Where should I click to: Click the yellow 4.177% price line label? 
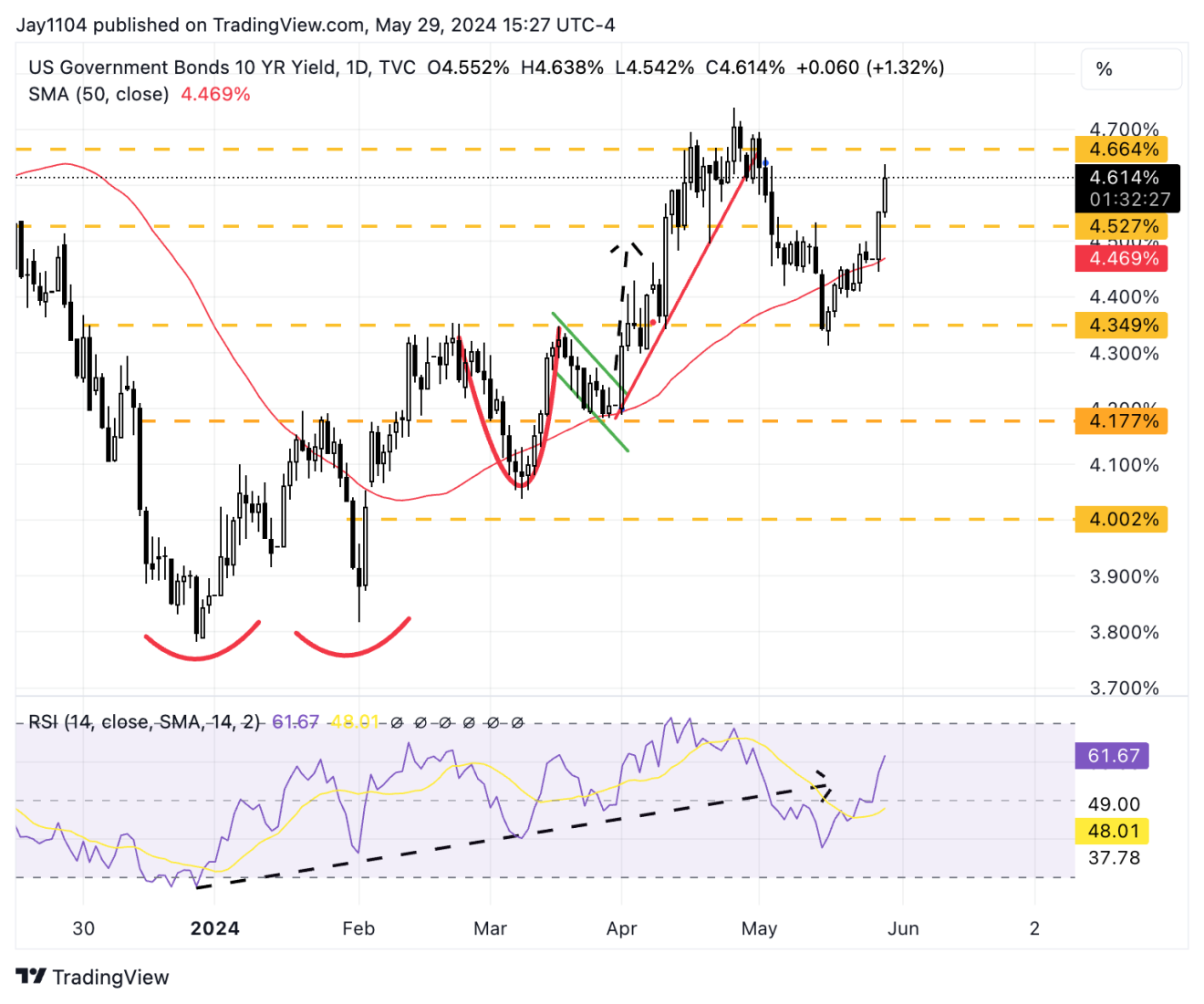pos(1122,421)
